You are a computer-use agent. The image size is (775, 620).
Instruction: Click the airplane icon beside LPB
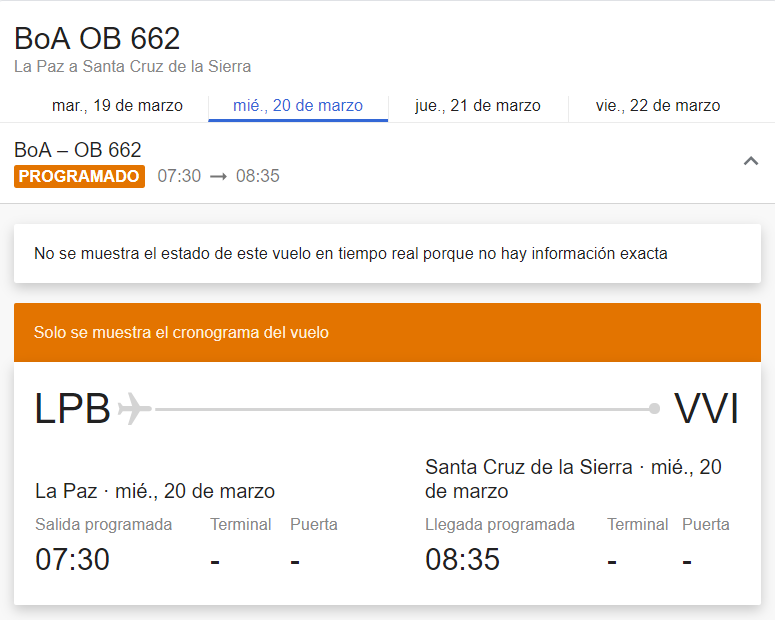pyautogui.click(x=134, y=409)
